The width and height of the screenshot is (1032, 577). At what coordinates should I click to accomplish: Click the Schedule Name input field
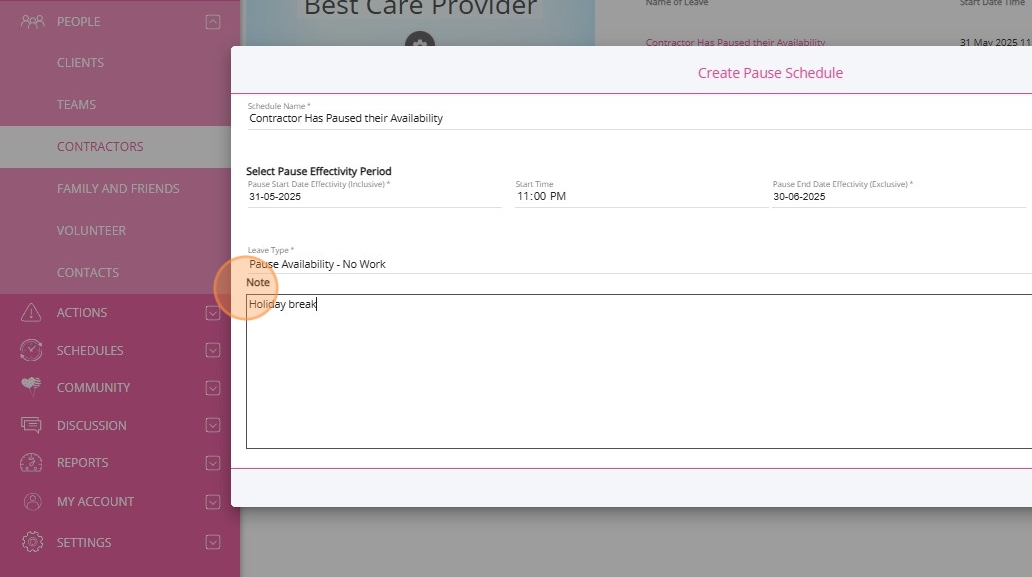(639, 118)
